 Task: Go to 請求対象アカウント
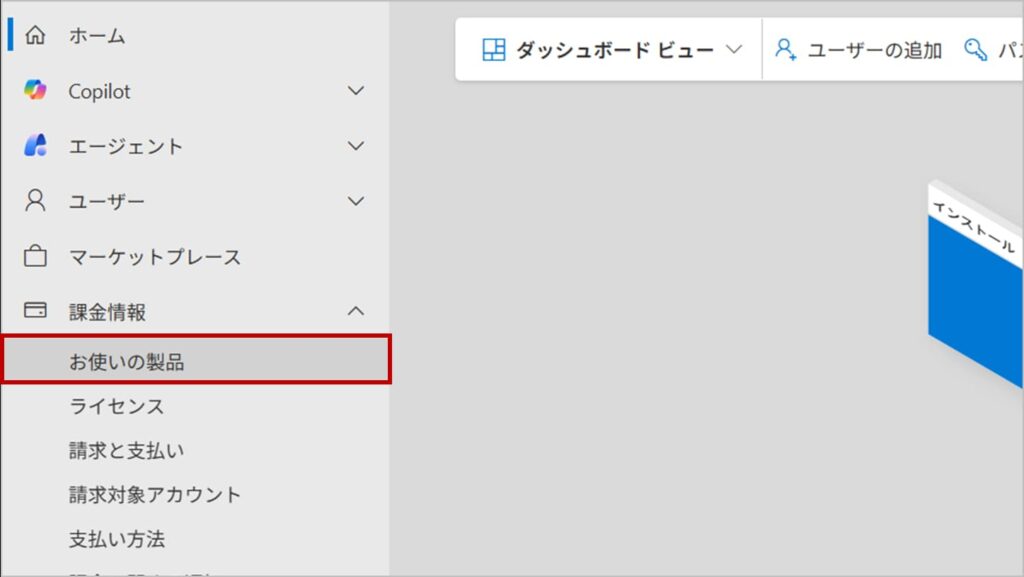pyautogui.click(x=155, y=494)
